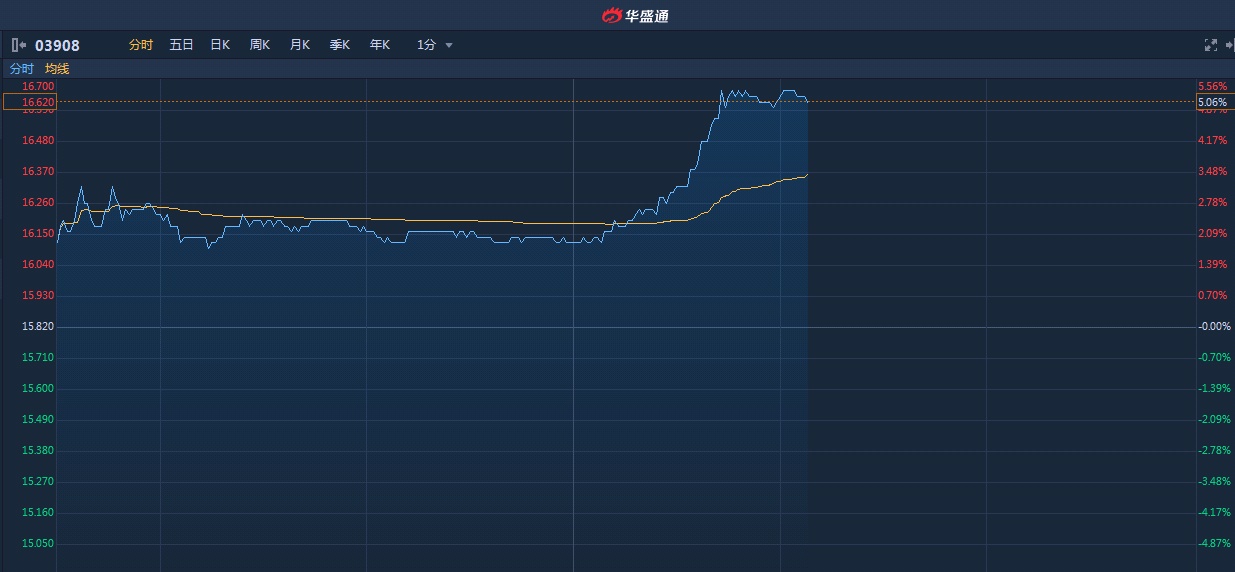Click the 华盛通 logo in the title bar
1235x572 pixels.
[635, 15]
